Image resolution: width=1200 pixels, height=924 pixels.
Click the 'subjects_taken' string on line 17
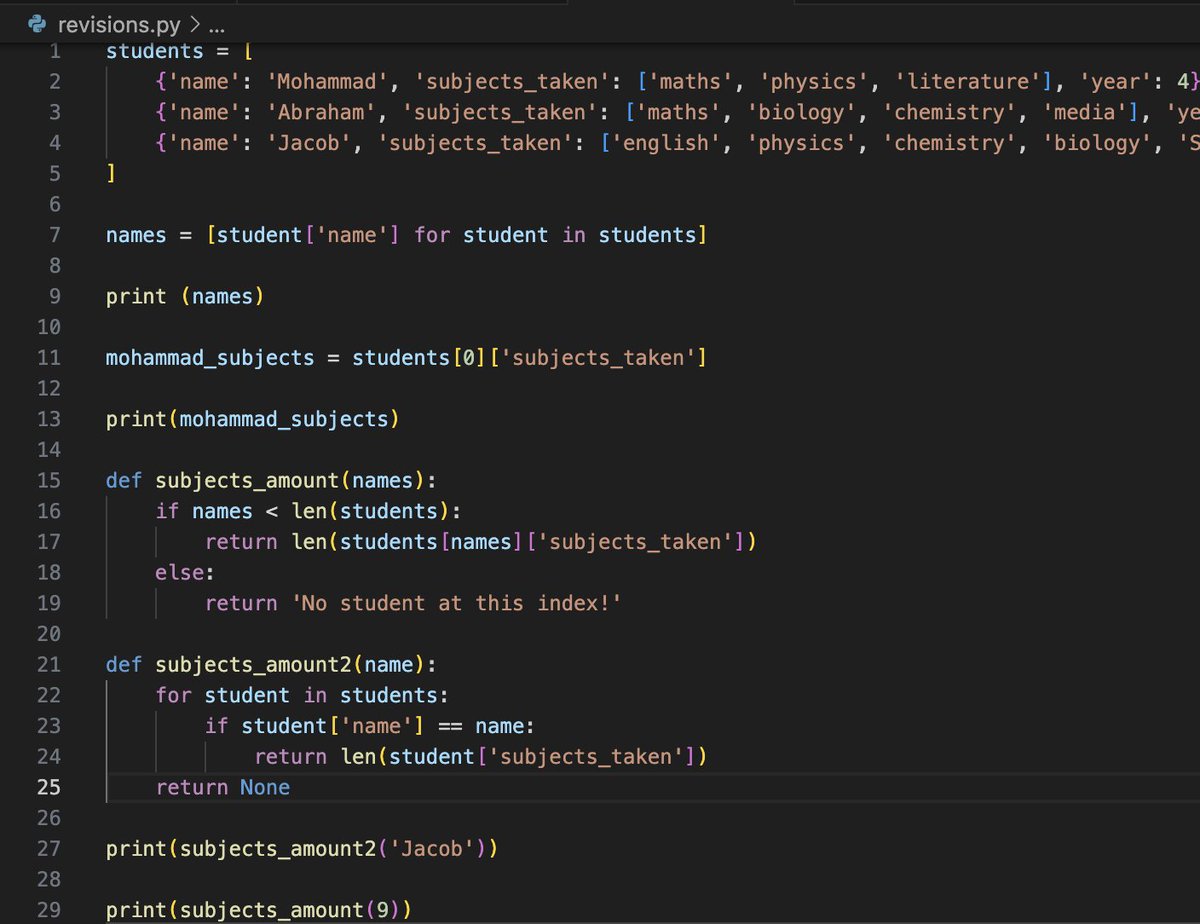(x=636, y=542)
